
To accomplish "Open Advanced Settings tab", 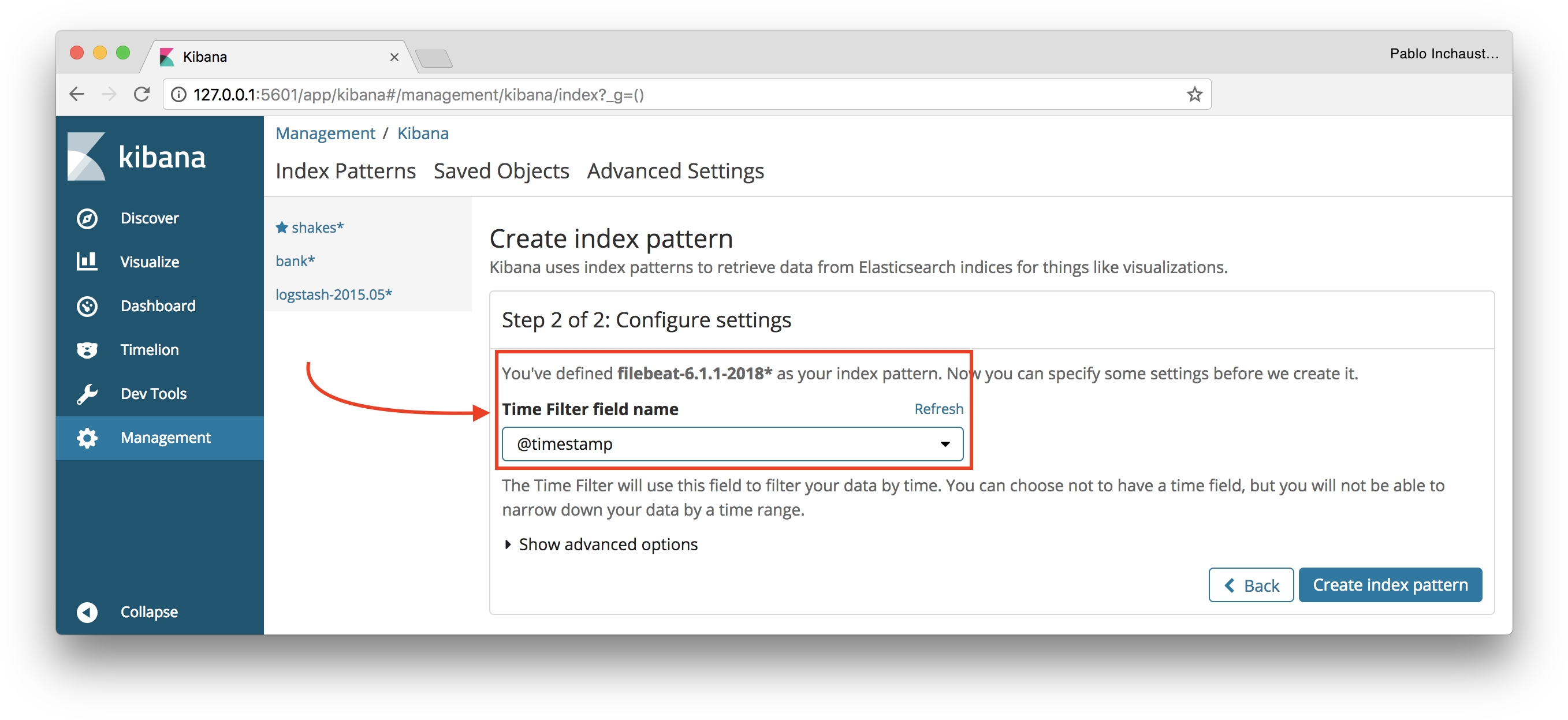I will tap(675, 171).
